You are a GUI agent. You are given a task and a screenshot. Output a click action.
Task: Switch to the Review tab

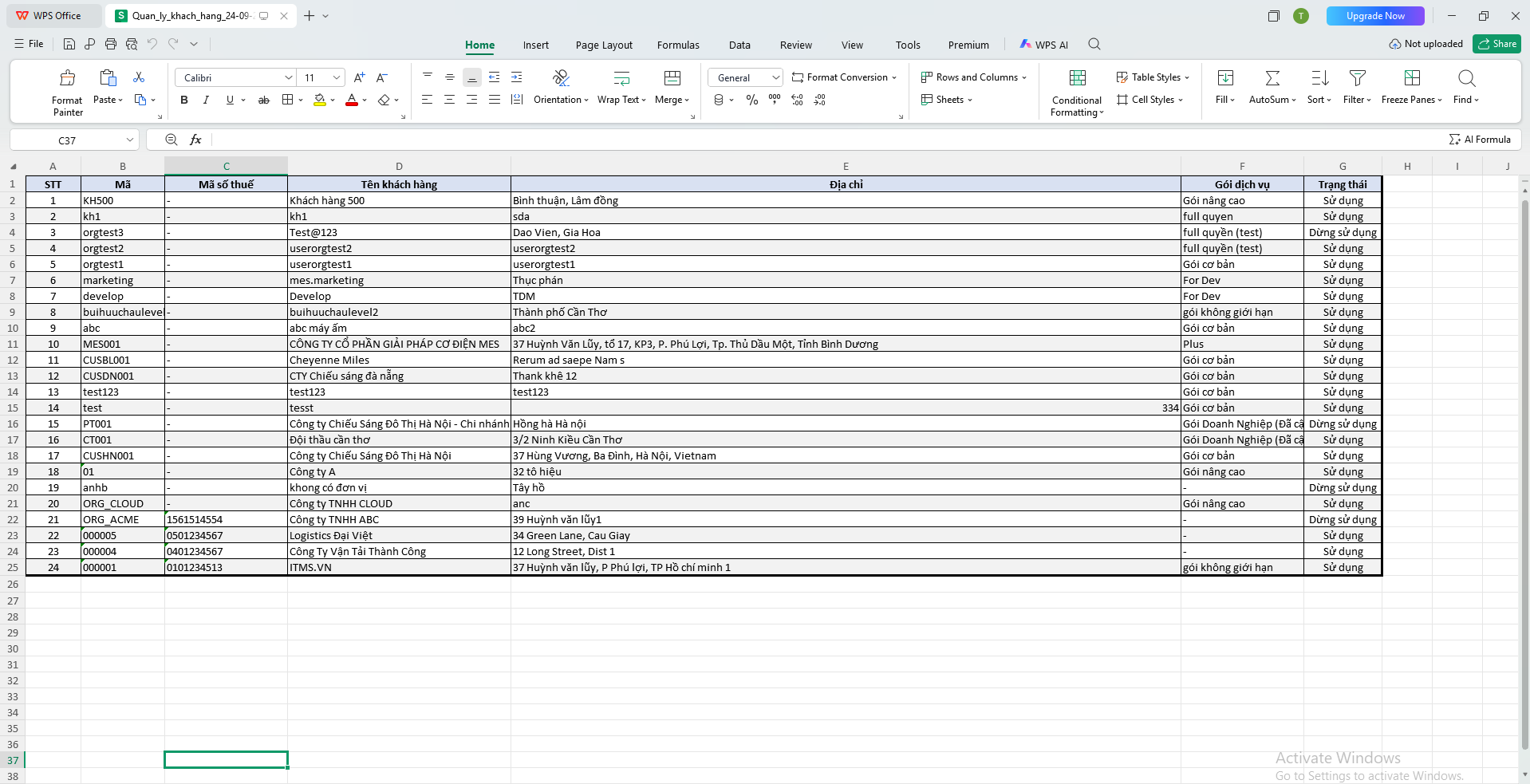tap(796, 45)
